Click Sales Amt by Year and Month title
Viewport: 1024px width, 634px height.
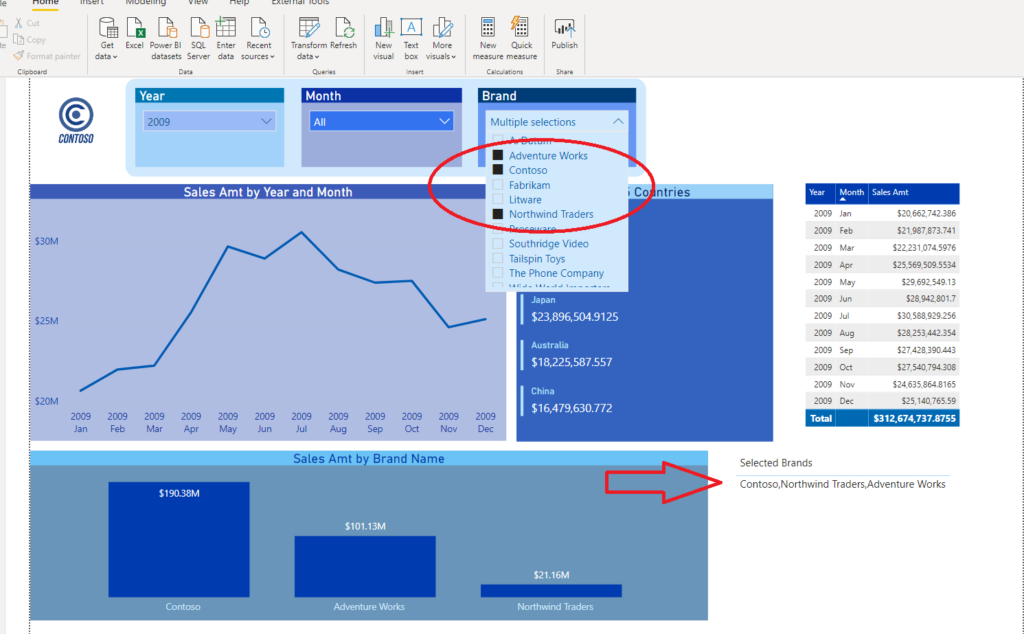268,192
